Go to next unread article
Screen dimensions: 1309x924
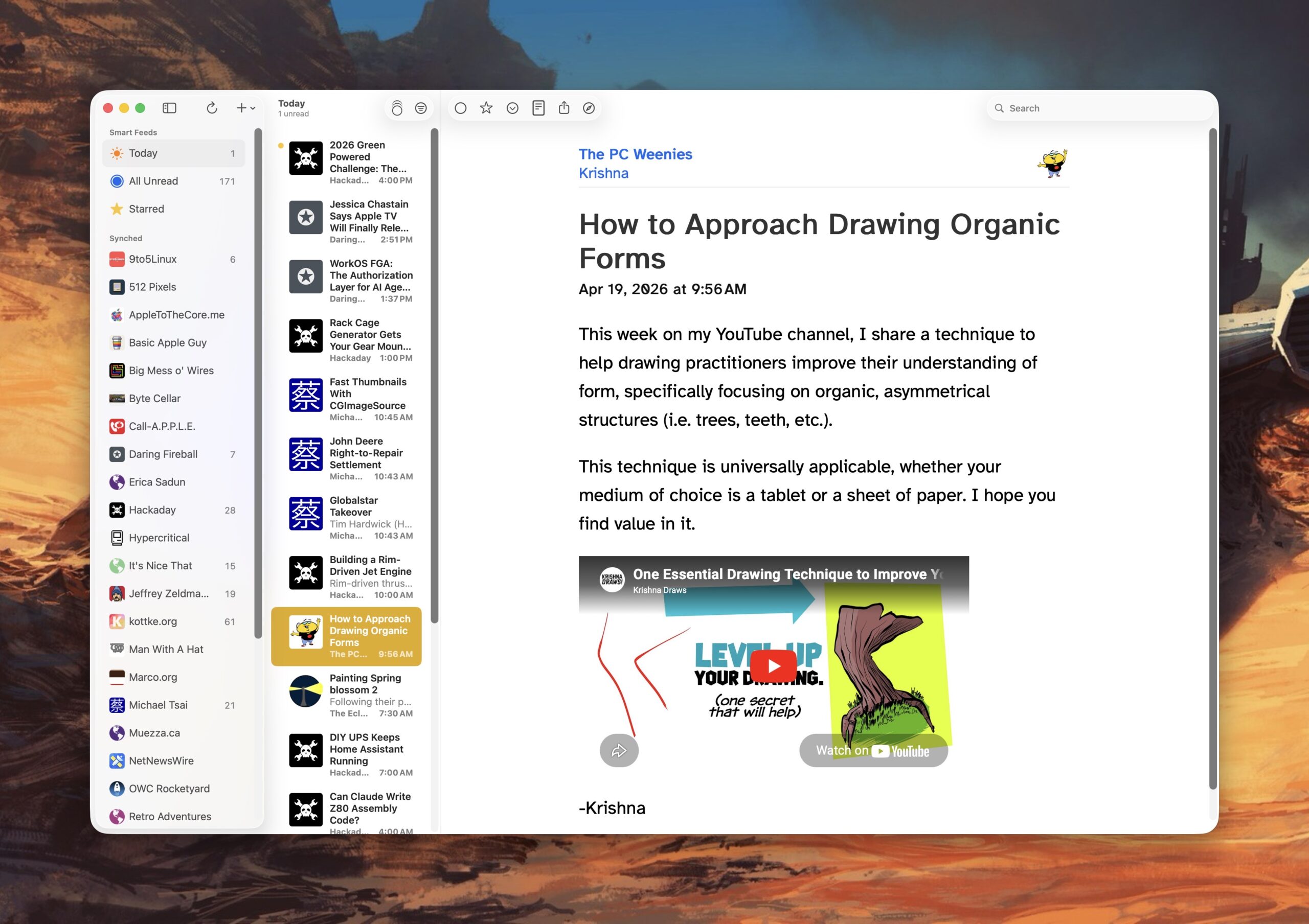[x=512, y=108]
